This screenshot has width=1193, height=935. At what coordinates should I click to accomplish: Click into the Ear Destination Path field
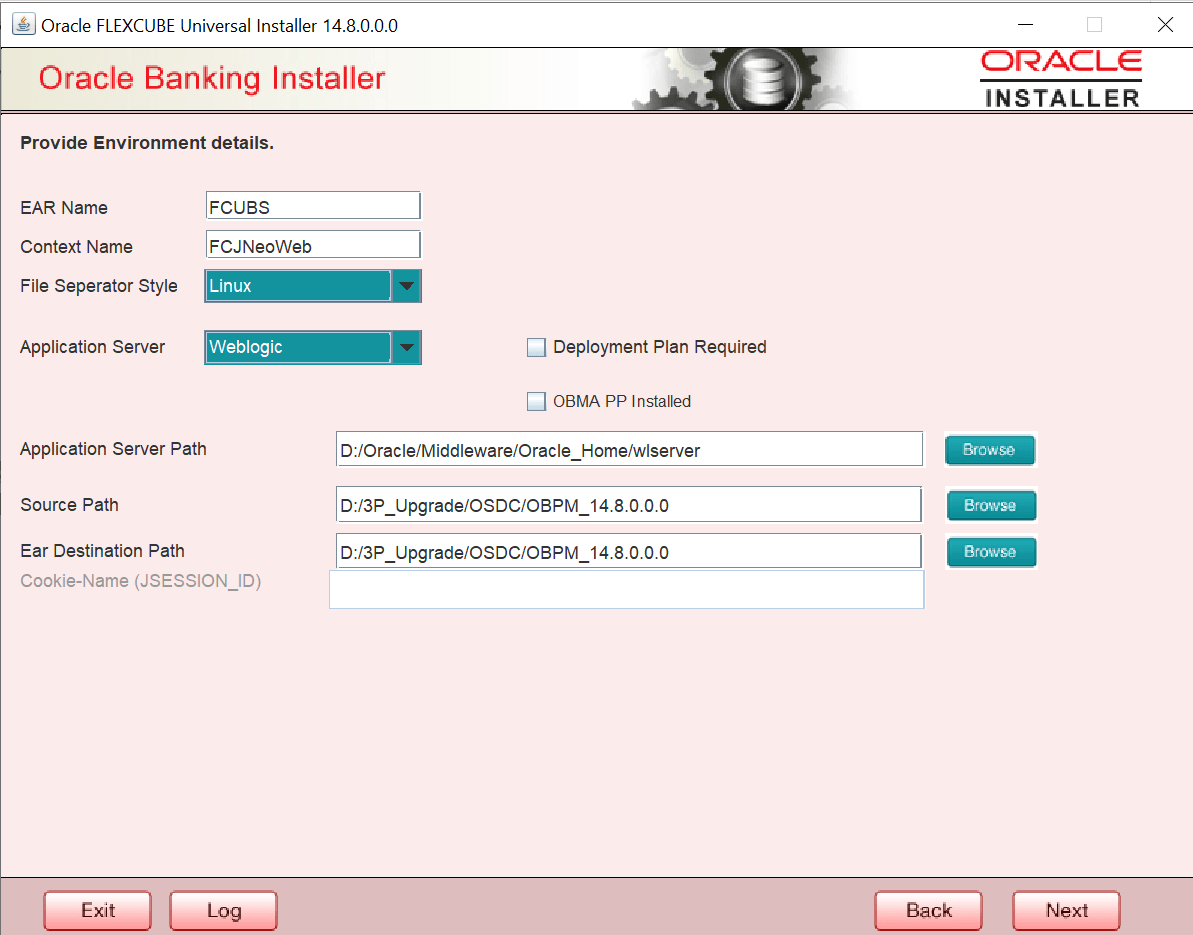tap(628, 552)
